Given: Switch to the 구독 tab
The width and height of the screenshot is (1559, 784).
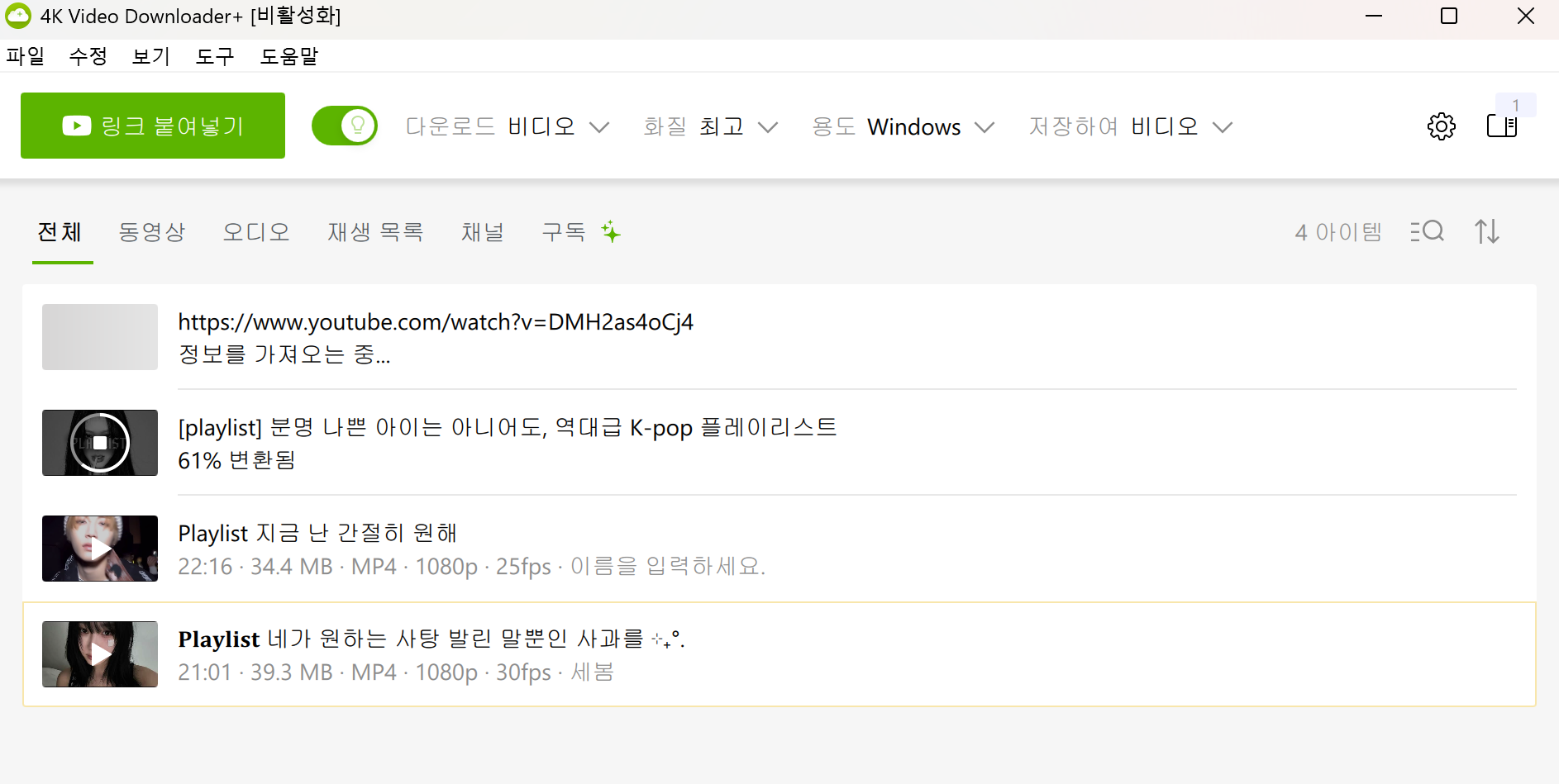Looking at the screenshot, I should coord(564,232).
